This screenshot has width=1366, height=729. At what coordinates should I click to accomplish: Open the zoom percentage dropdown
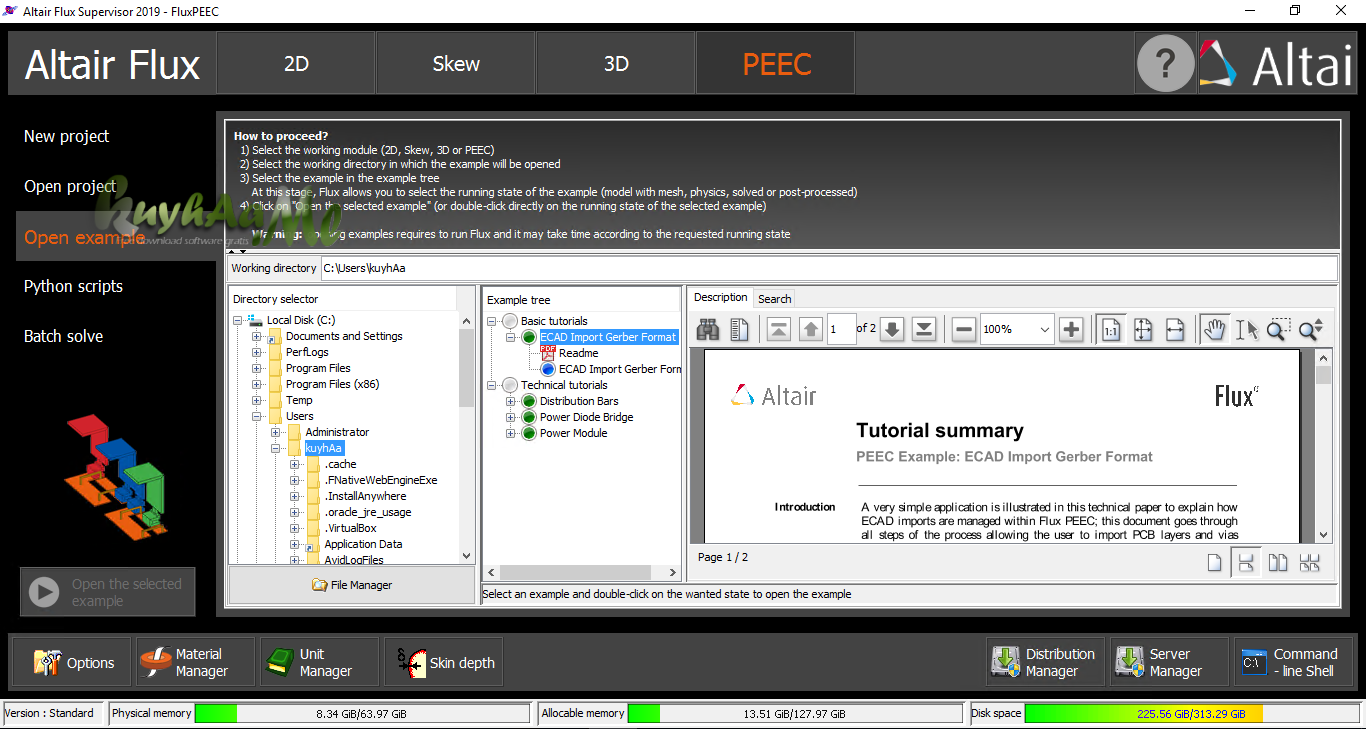click(1044, 329)
